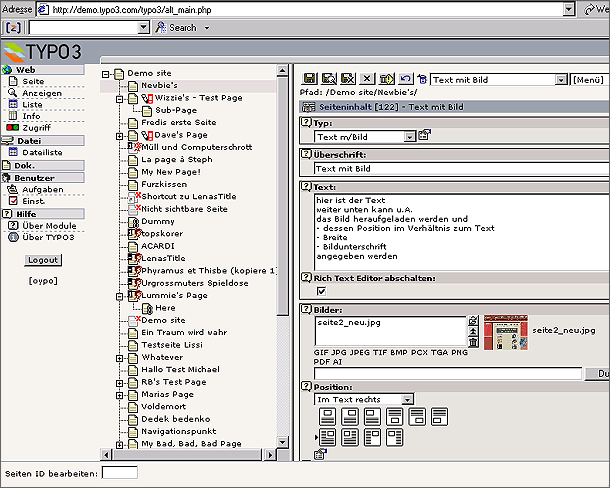Open the Aufgaben module under Benutzer
Screen dimensions: 610x488
42,190
